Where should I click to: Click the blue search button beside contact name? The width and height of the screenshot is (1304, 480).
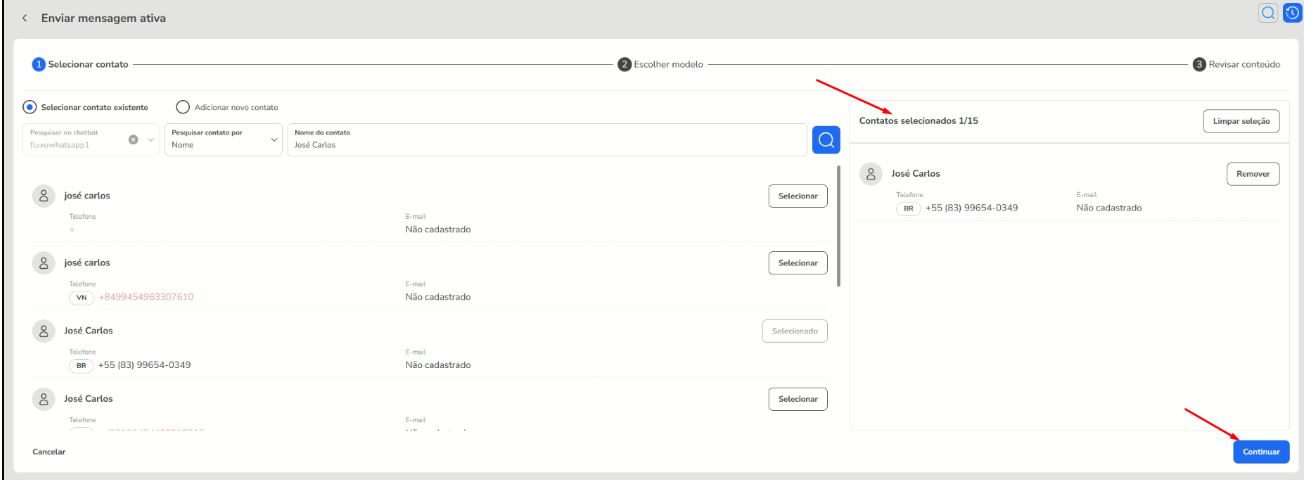[826, 140]
